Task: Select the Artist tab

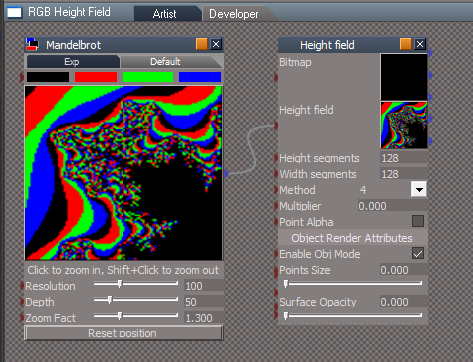Action: (165, 14)
